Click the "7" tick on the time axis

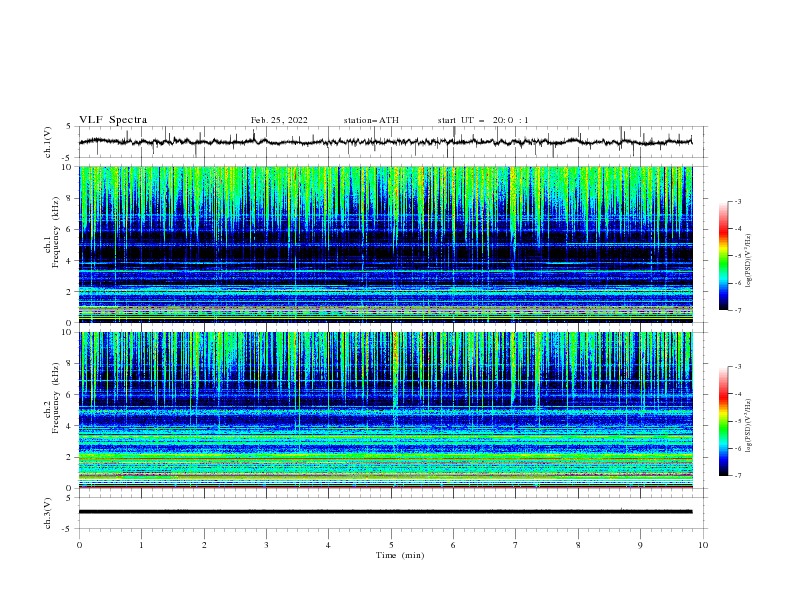(516, 545)
